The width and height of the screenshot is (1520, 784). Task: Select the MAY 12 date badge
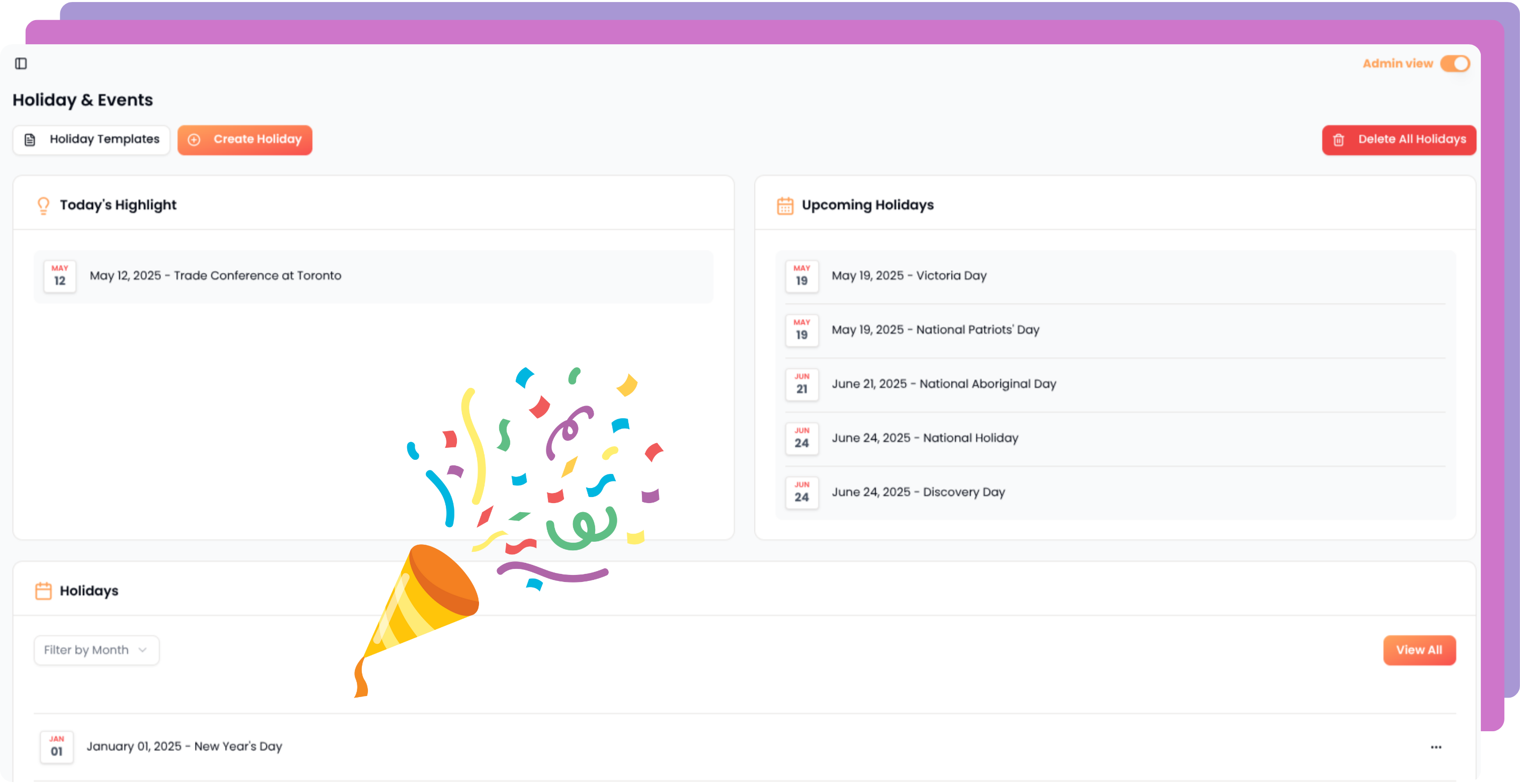(x=60, y=276)
